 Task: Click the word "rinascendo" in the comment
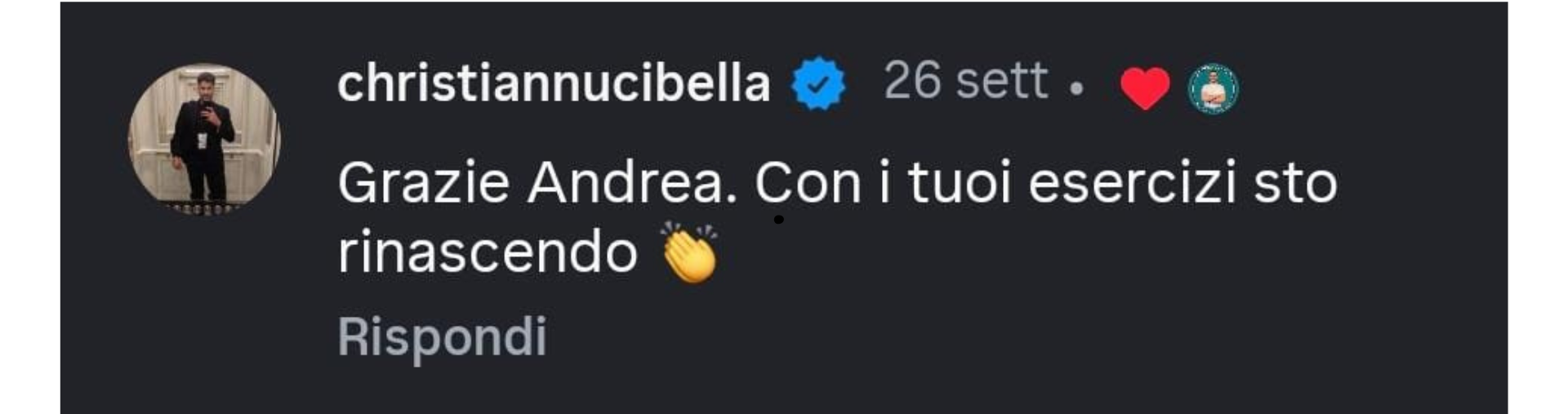[x=488, y=252]
